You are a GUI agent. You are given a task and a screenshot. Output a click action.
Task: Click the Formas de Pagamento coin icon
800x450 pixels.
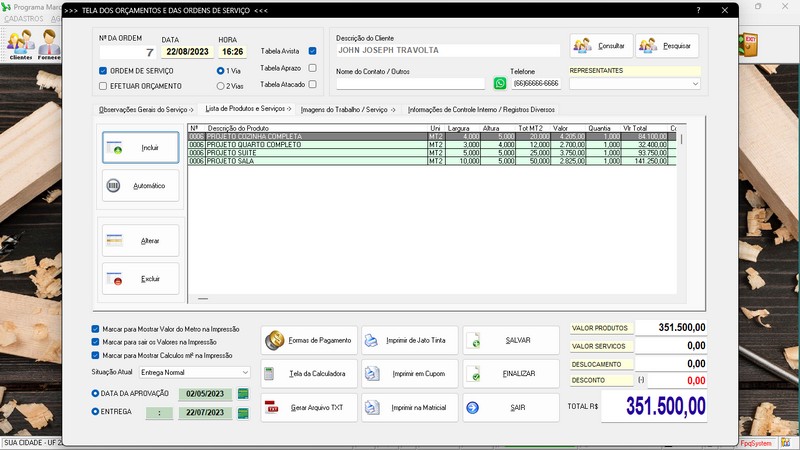tap(275, 341)
